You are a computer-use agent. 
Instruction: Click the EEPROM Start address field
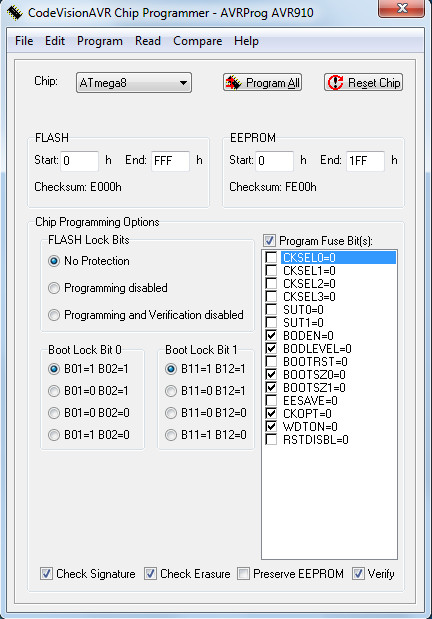coord(274,161)
